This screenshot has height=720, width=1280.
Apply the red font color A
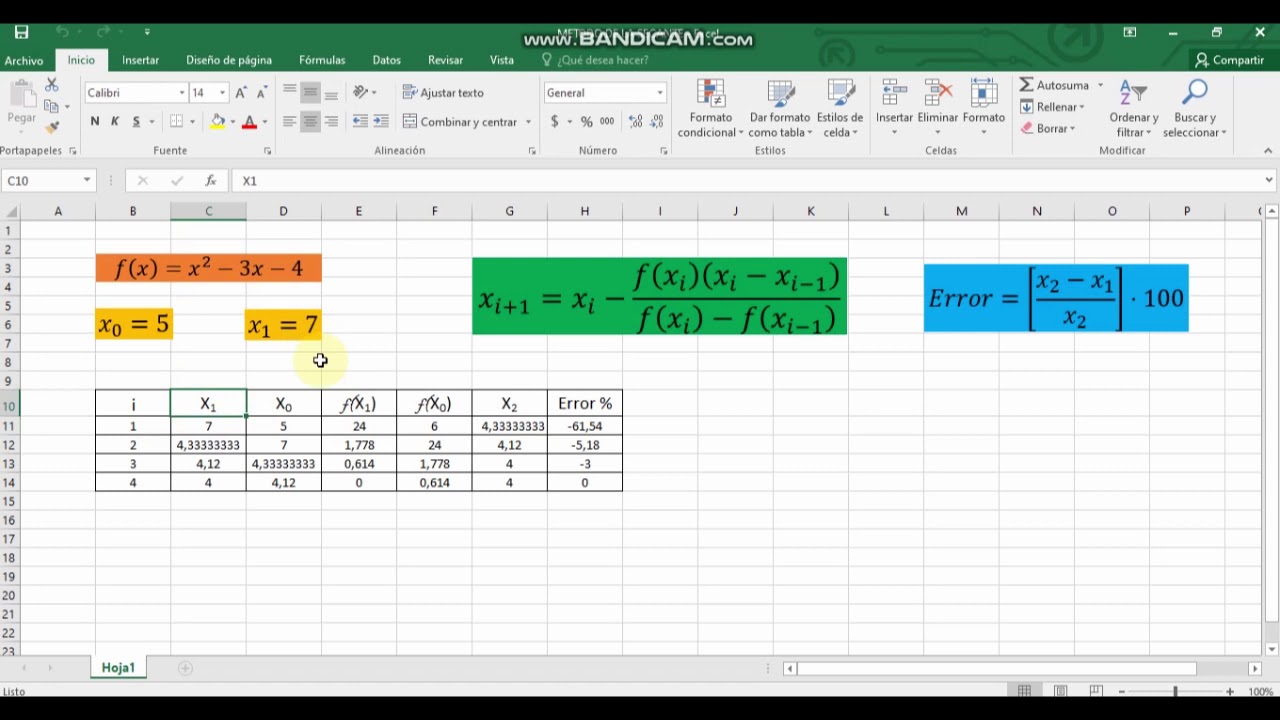coord(250,122)
